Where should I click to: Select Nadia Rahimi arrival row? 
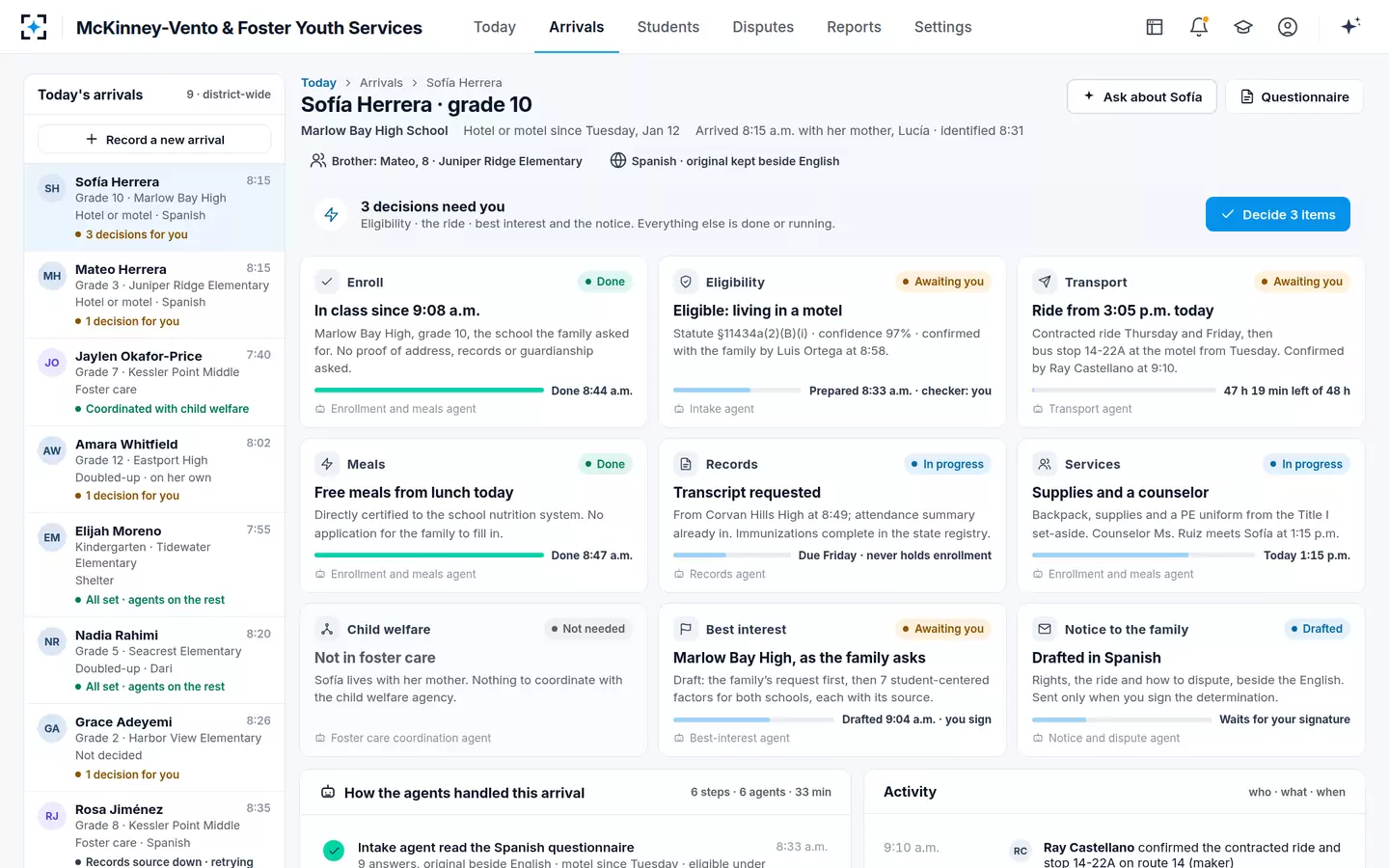click(154, 660)
